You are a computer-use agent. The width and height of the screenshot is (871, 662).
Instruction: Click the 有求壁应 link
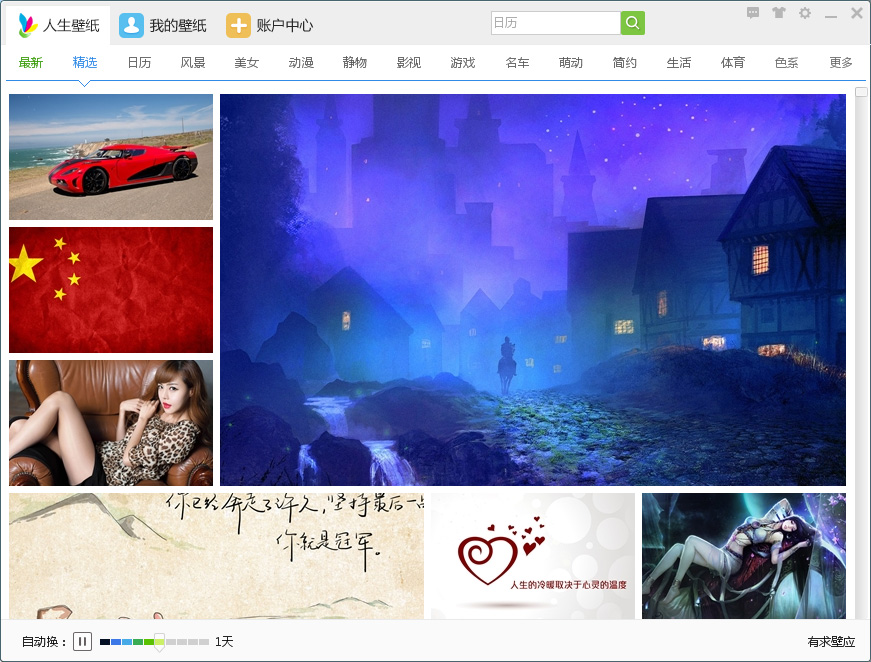coord(831,642)
